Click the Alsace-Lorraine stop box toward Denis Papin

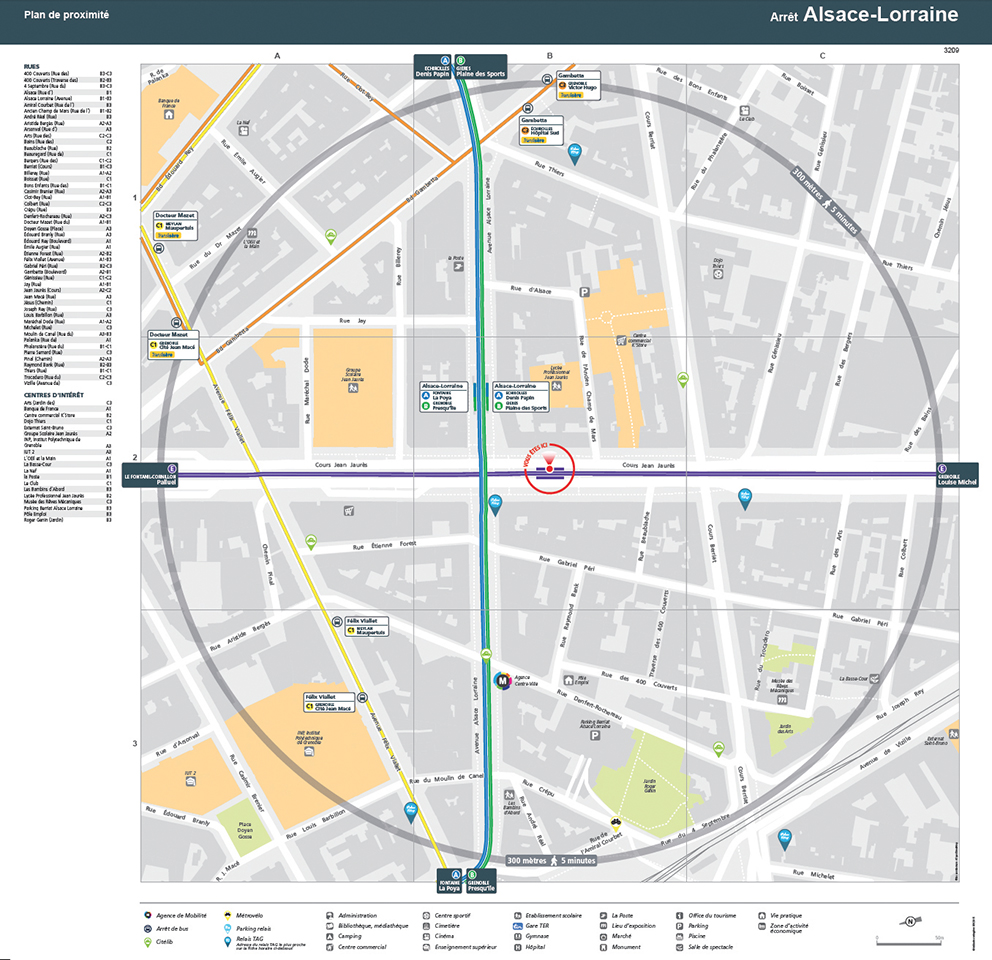point(521,397)
